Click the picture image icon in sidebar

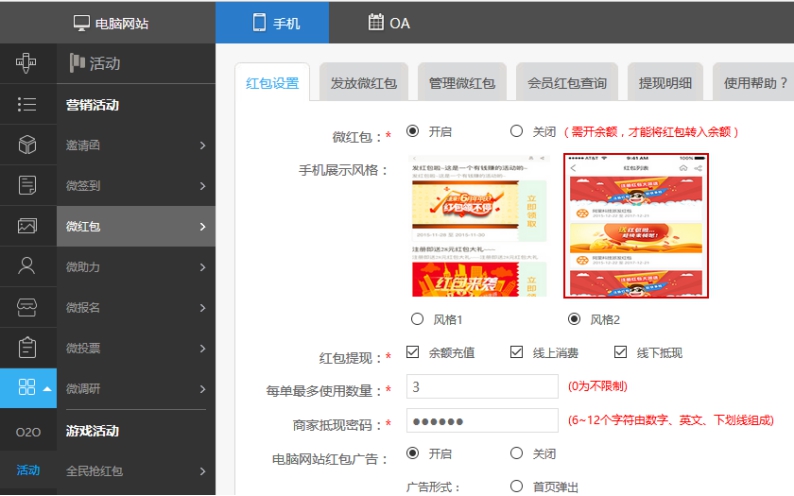pos(27,226)
